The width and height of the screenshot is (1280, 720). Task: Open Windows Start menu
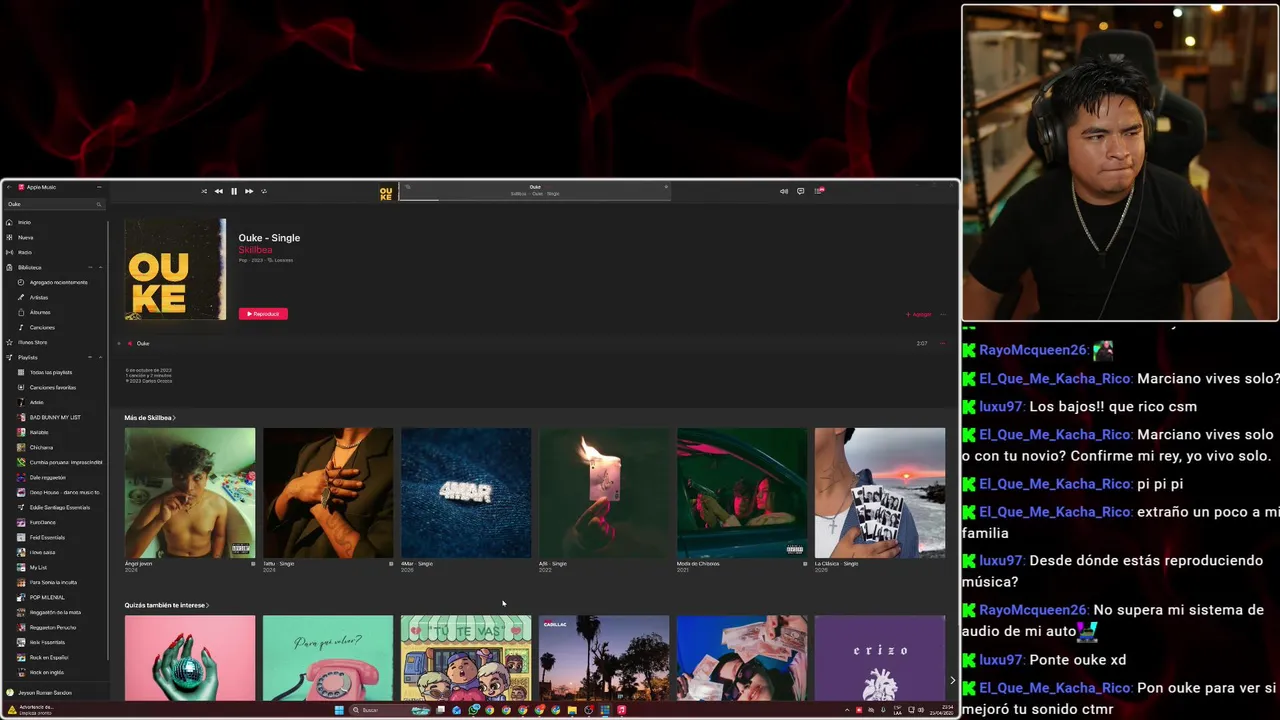tap(339, 710)
